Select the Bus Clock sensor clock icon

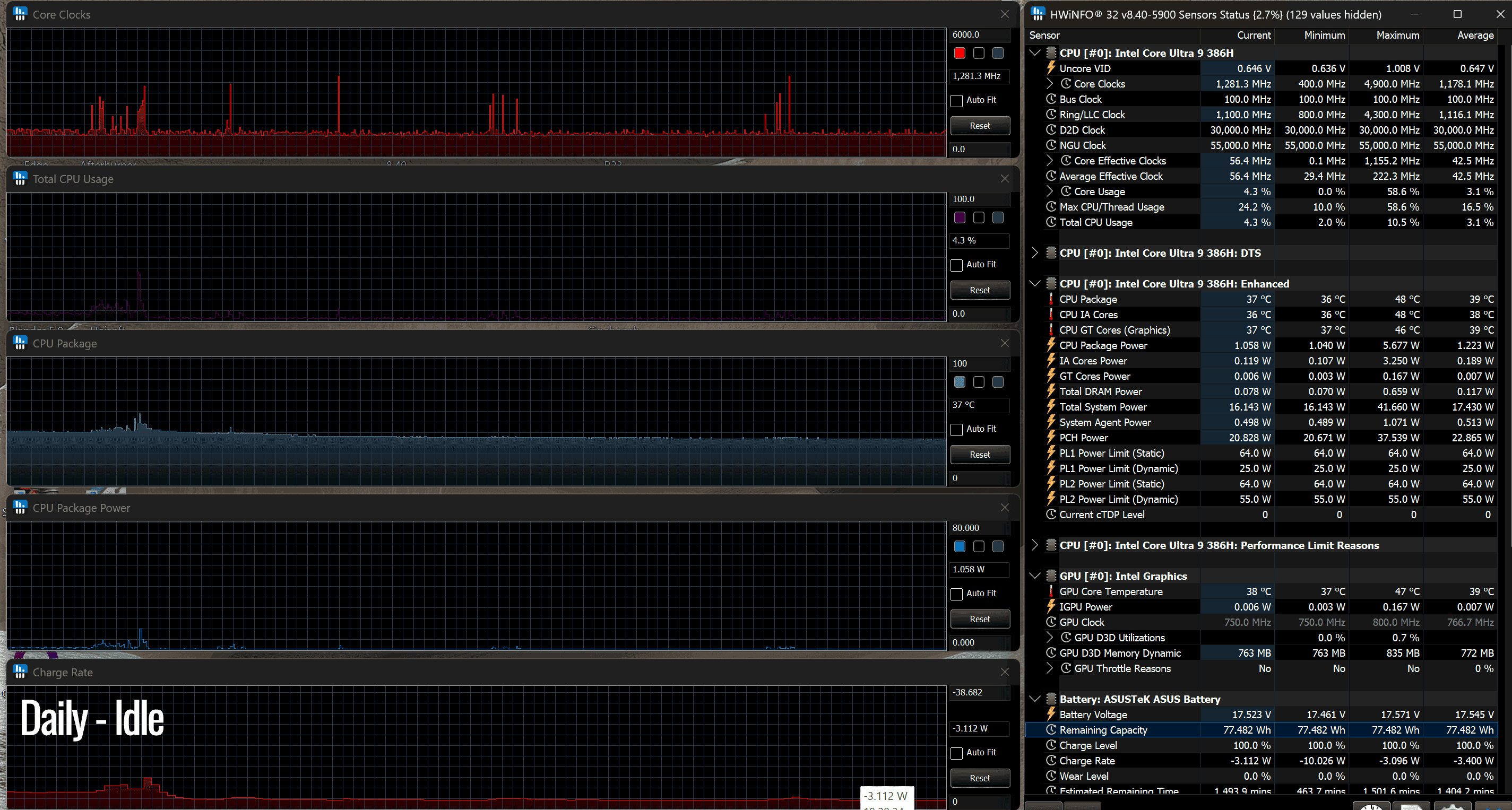(1051, 99)
